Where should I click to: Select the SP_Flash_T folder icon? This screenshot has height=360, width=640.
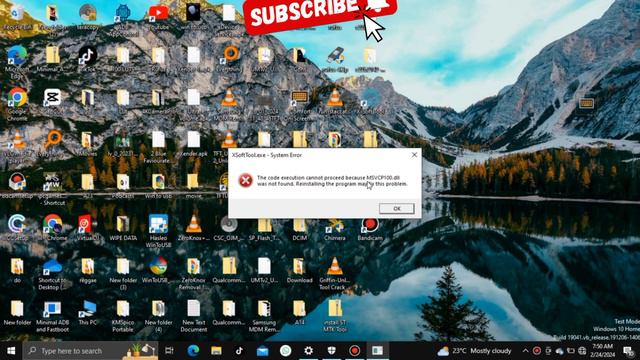(264, 228)
